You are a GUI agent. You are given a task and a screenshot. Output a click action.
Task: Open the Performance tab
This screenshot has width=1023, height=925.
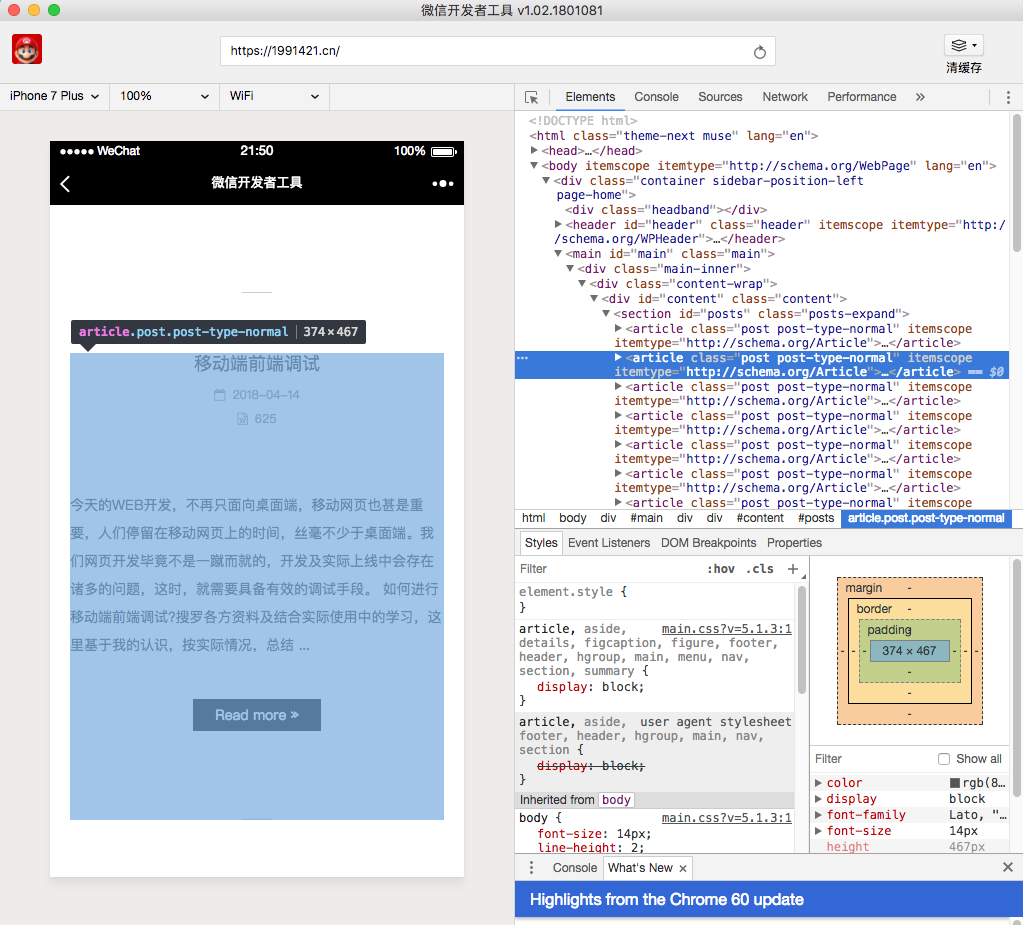862,97
